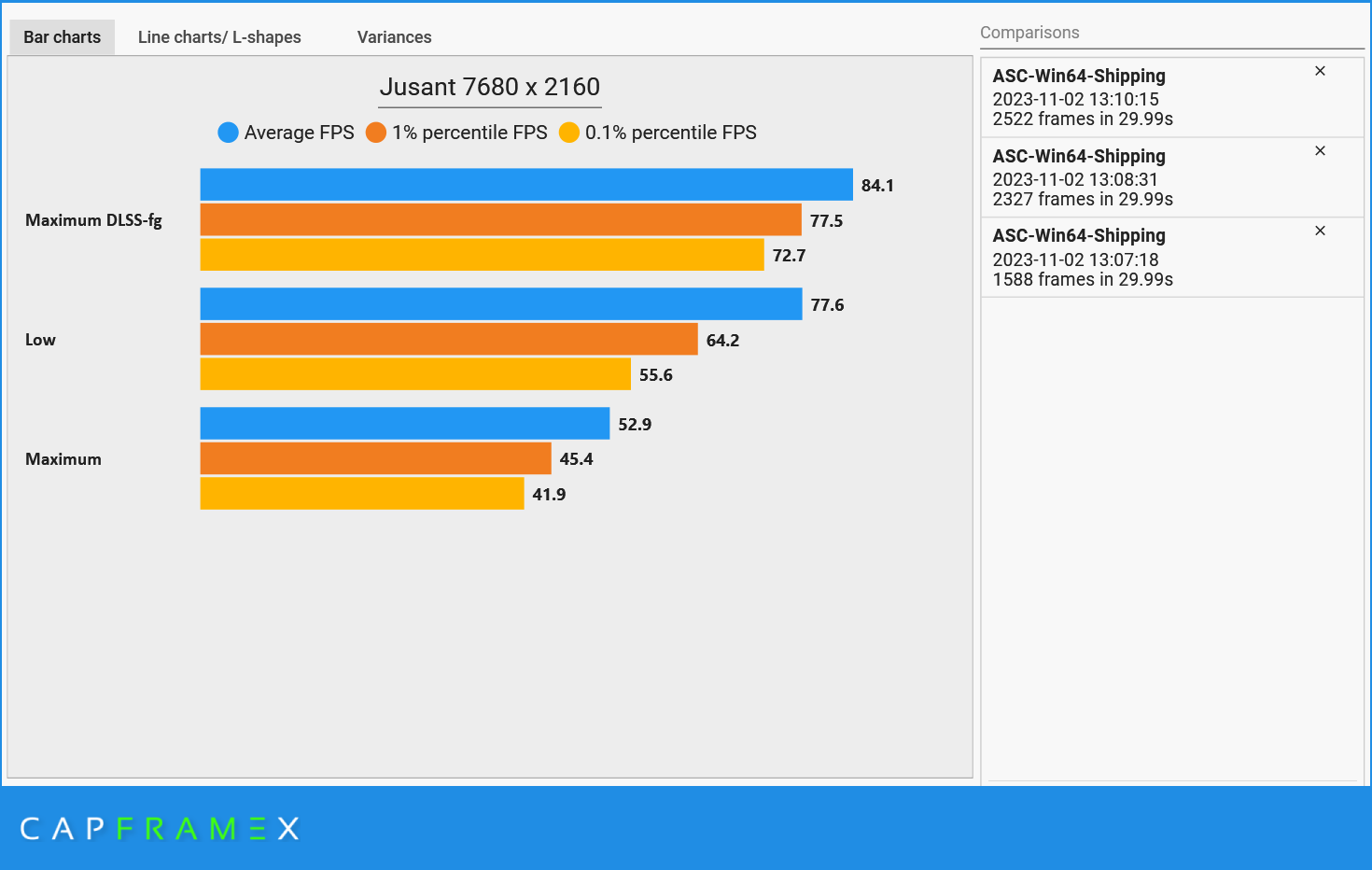Select the Bar charts tab
Screen dimensions: 1372x870
pyautogui.click(x=62, y=36)
